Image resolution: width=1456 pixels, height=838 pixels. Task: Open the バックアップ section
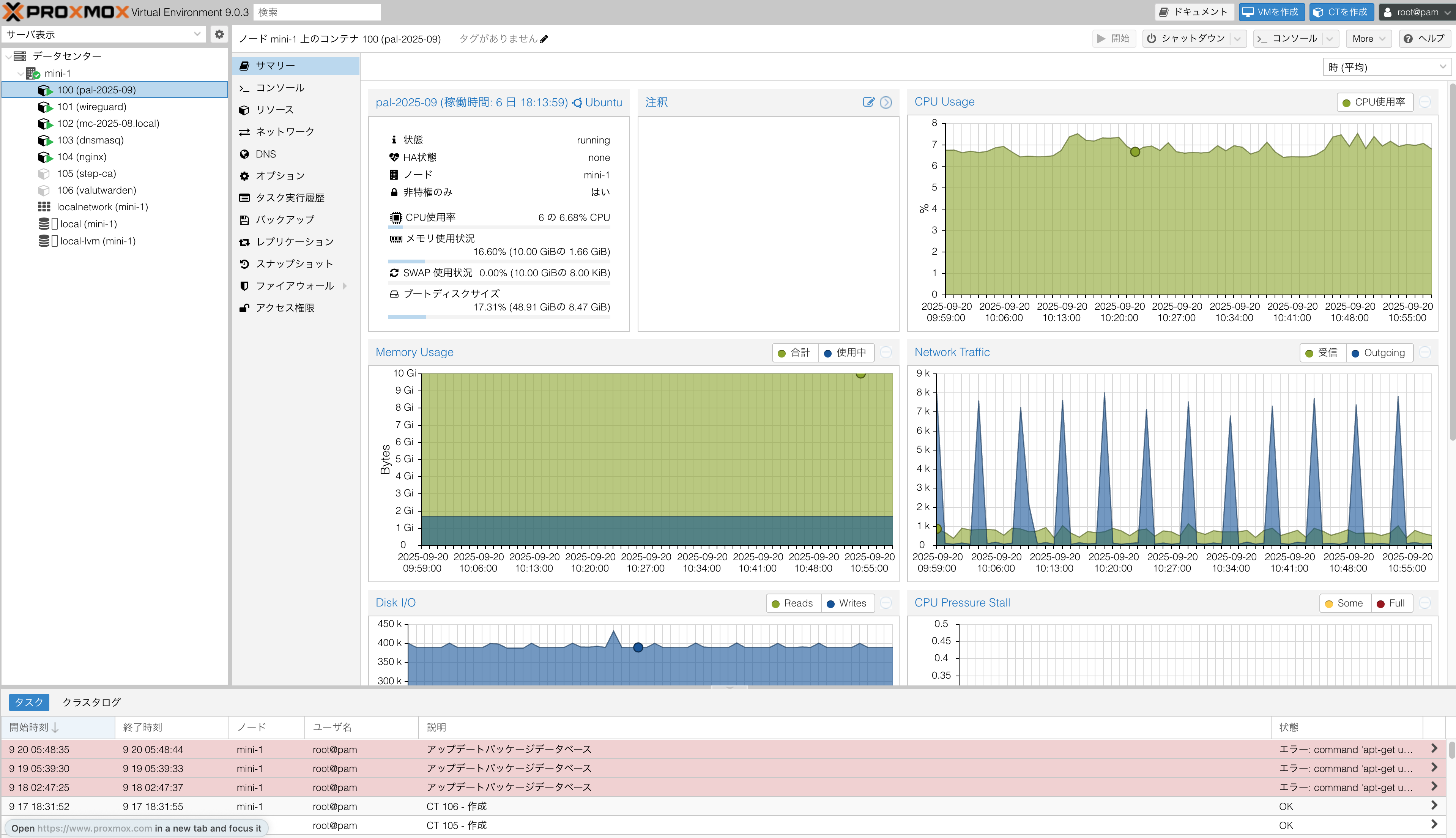pyautogui.click(x=285, y=219)
